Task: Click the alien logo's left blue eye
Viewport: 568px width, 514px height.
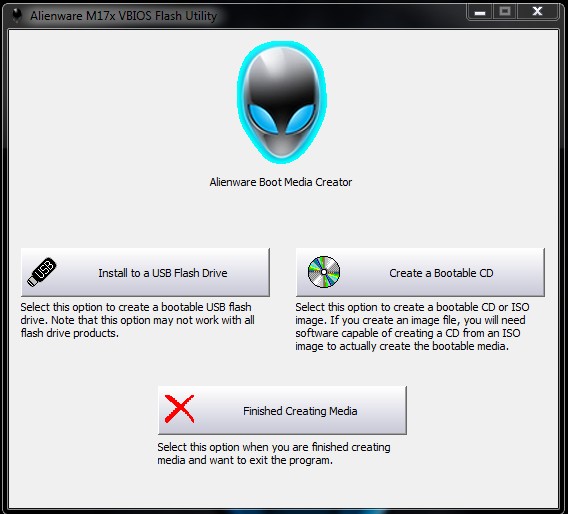Action: click(263, 118)
